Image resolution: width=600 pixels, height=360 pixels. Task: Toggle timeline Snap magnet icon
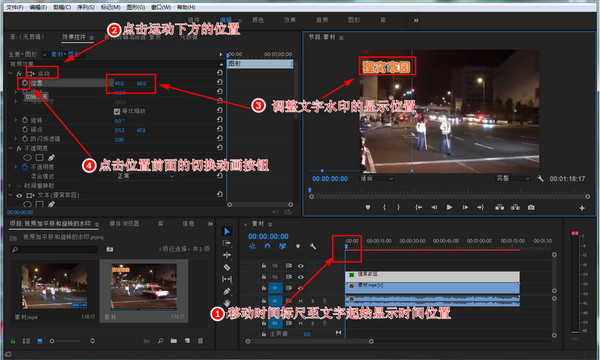[267, 246]
